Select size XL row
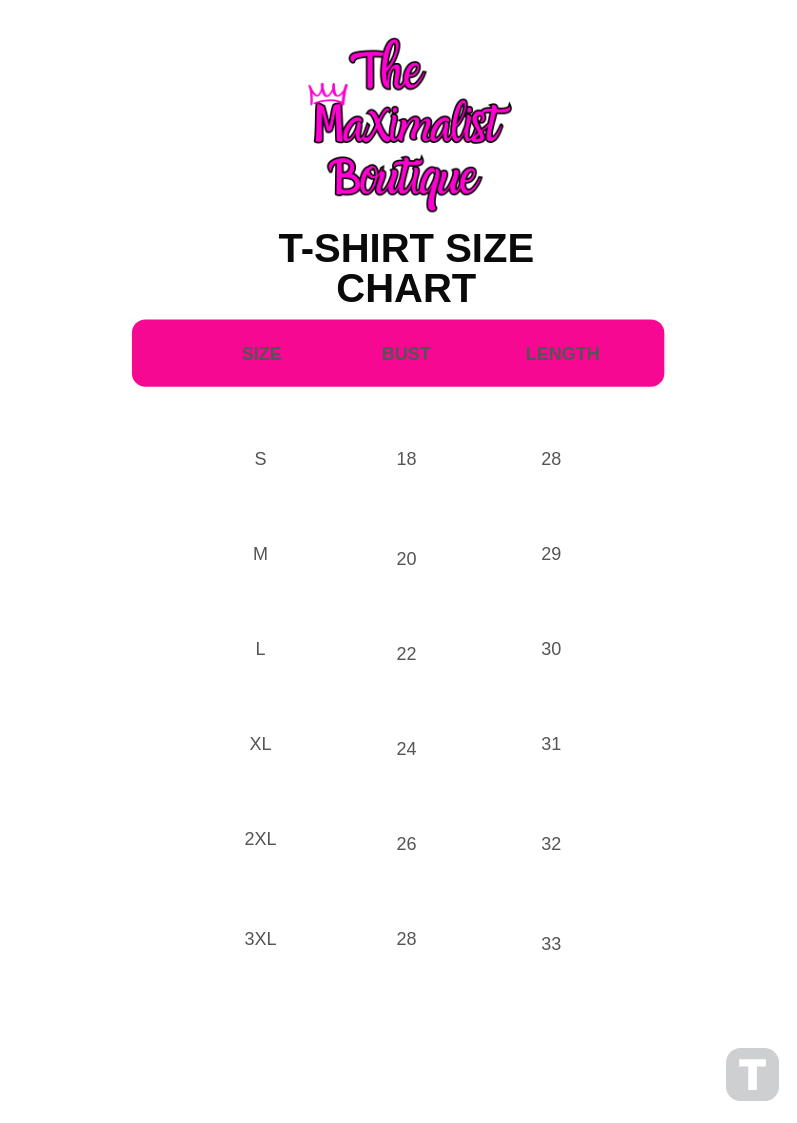Viewport: 797px width, 1123px height. click(x=260, y=744)
